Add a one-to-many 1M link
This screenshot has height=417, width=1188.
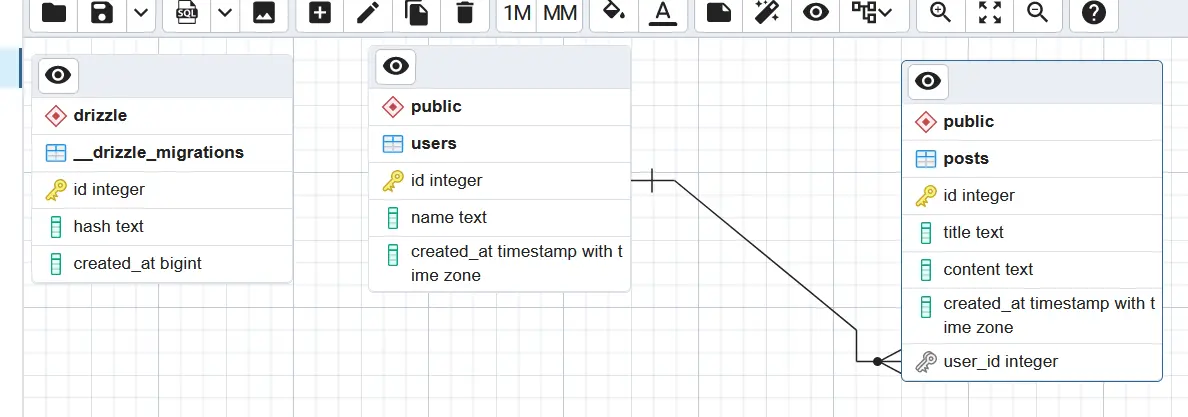click(517, 13)
